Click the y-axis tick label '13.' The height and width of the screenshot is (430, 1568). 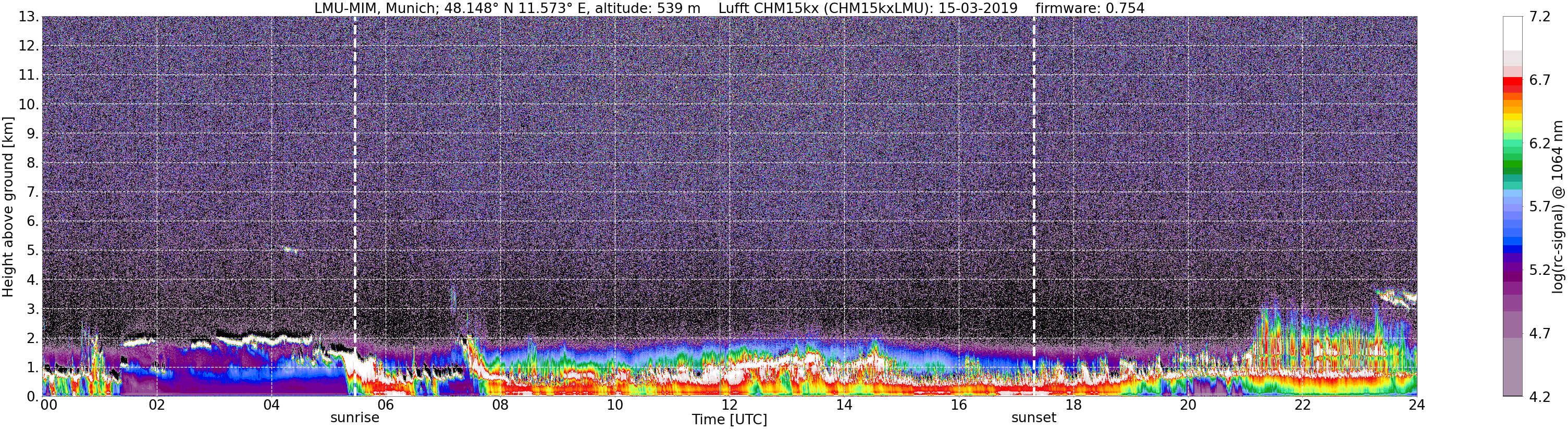click(29, 17)
